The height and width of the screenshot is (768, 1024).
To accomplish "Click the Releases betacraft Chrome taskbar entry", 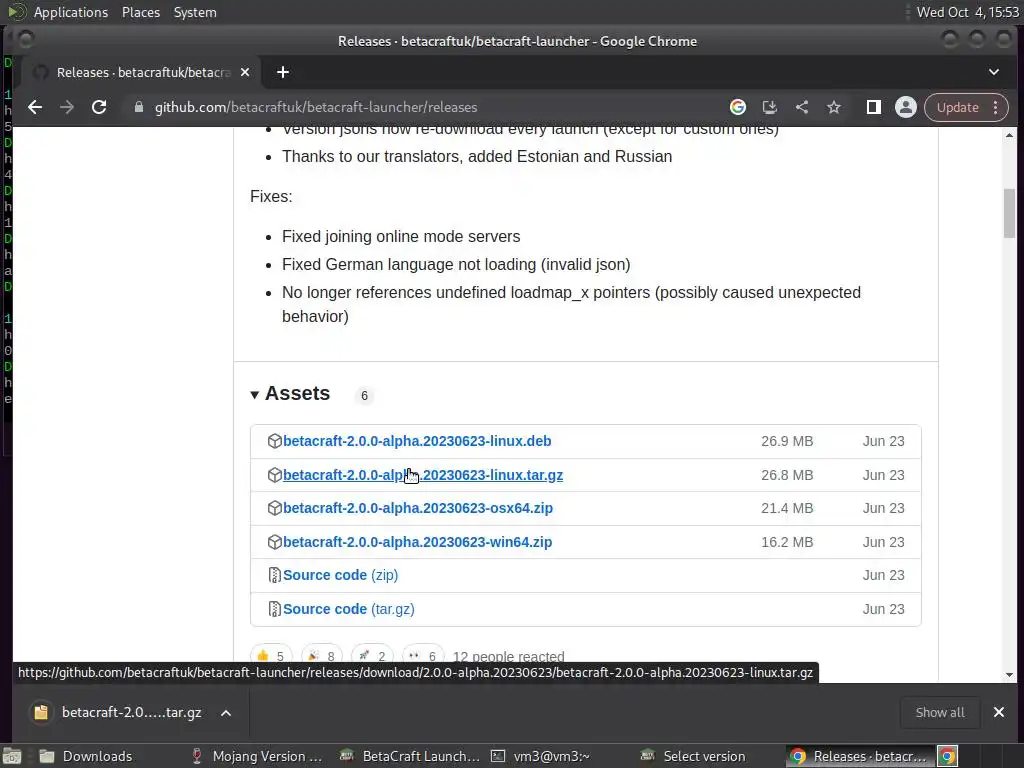I will click(859, 756).
